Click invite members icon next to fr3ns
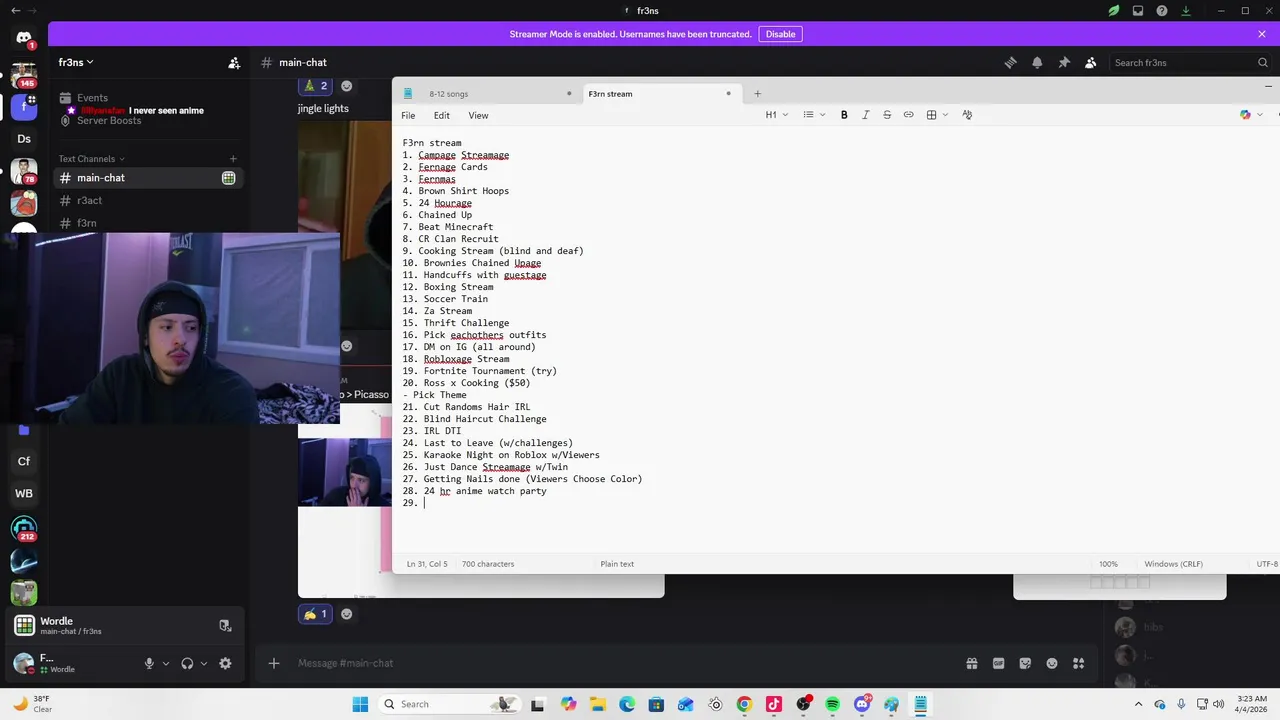1280x720 pixels. [x=234, y=62]
